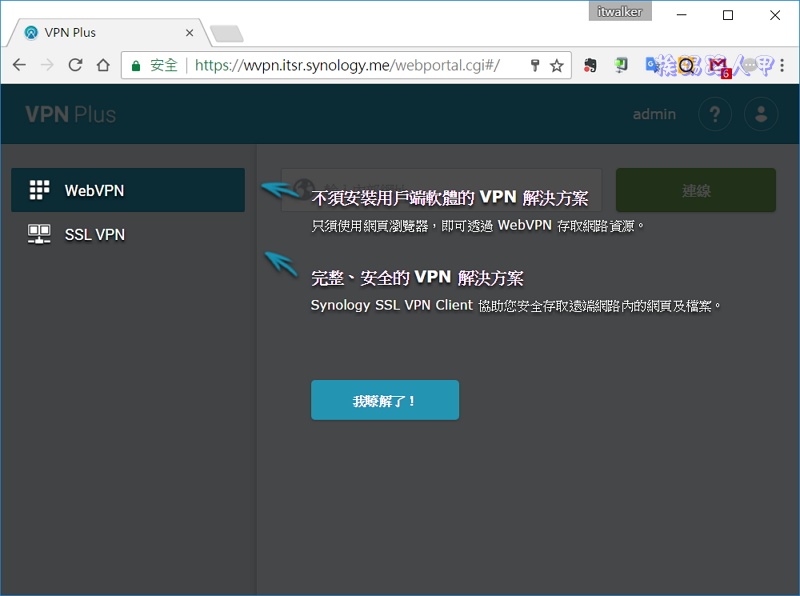This screenshot has height=596, width=800.
Task: Open the user account avatar icon
Action: pyautogui.click(x=761, y=114)
